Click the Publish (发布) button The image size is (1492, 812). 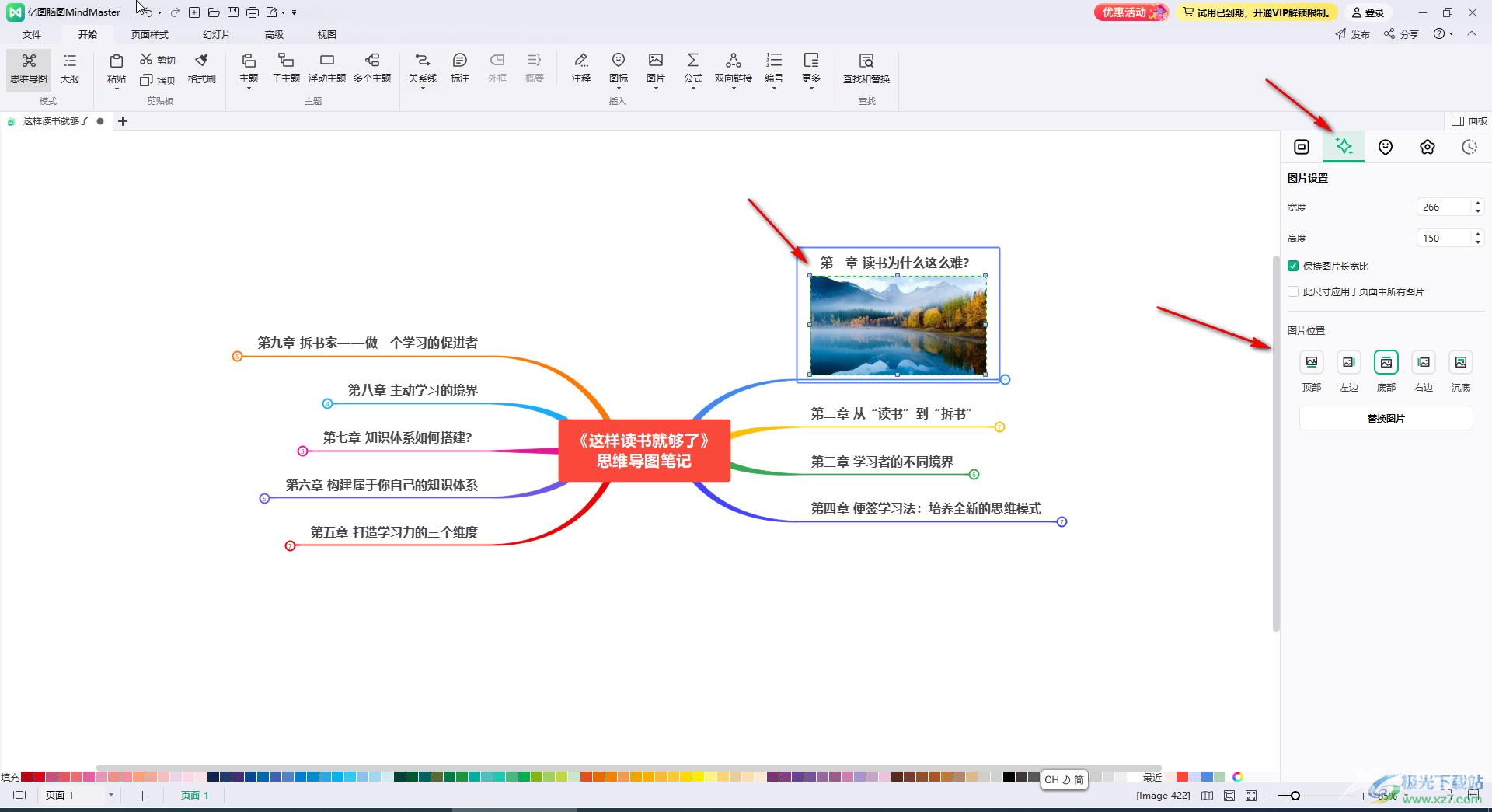click(x=1353, y=34)
